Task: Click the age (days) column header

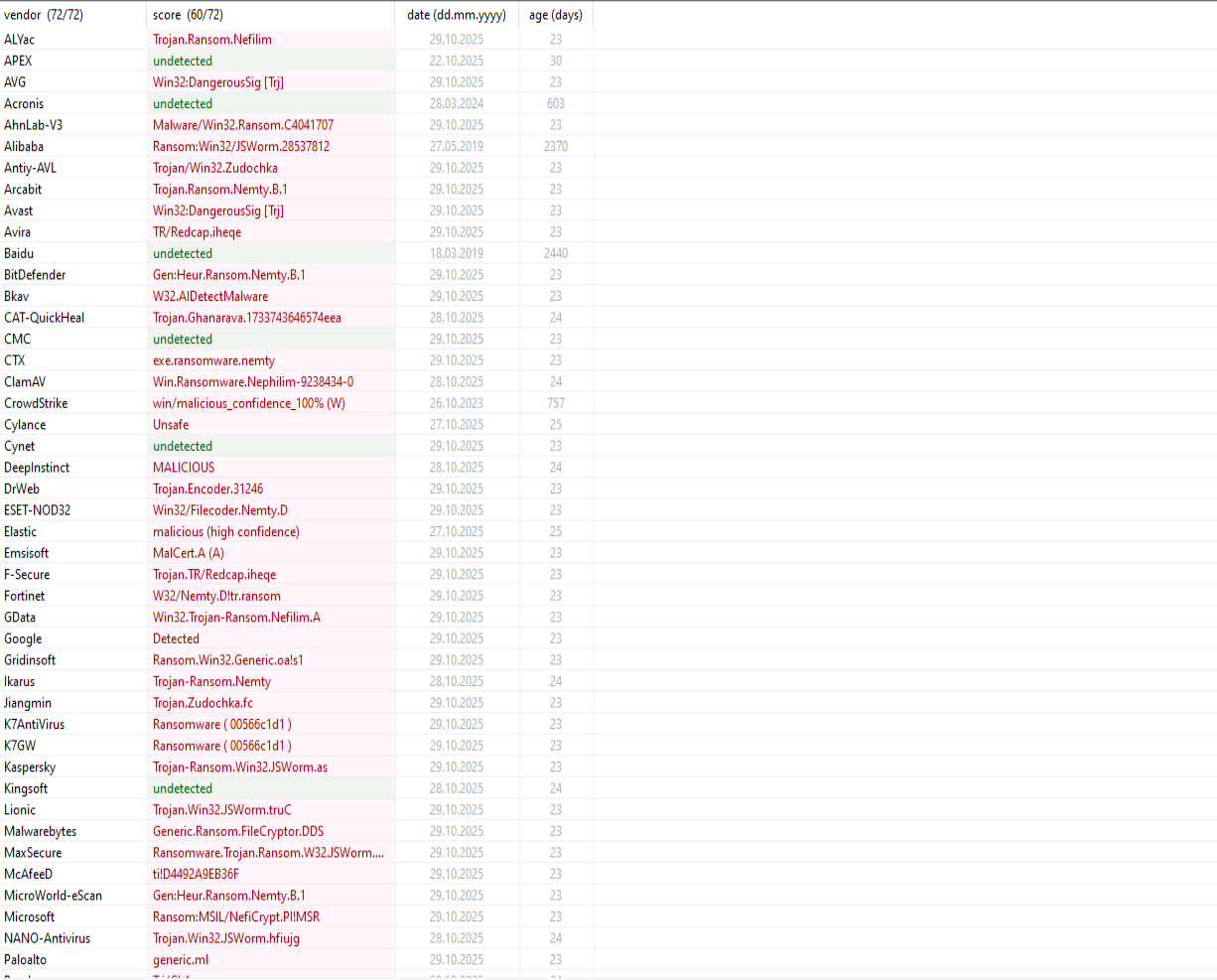Action: (555, 15)
